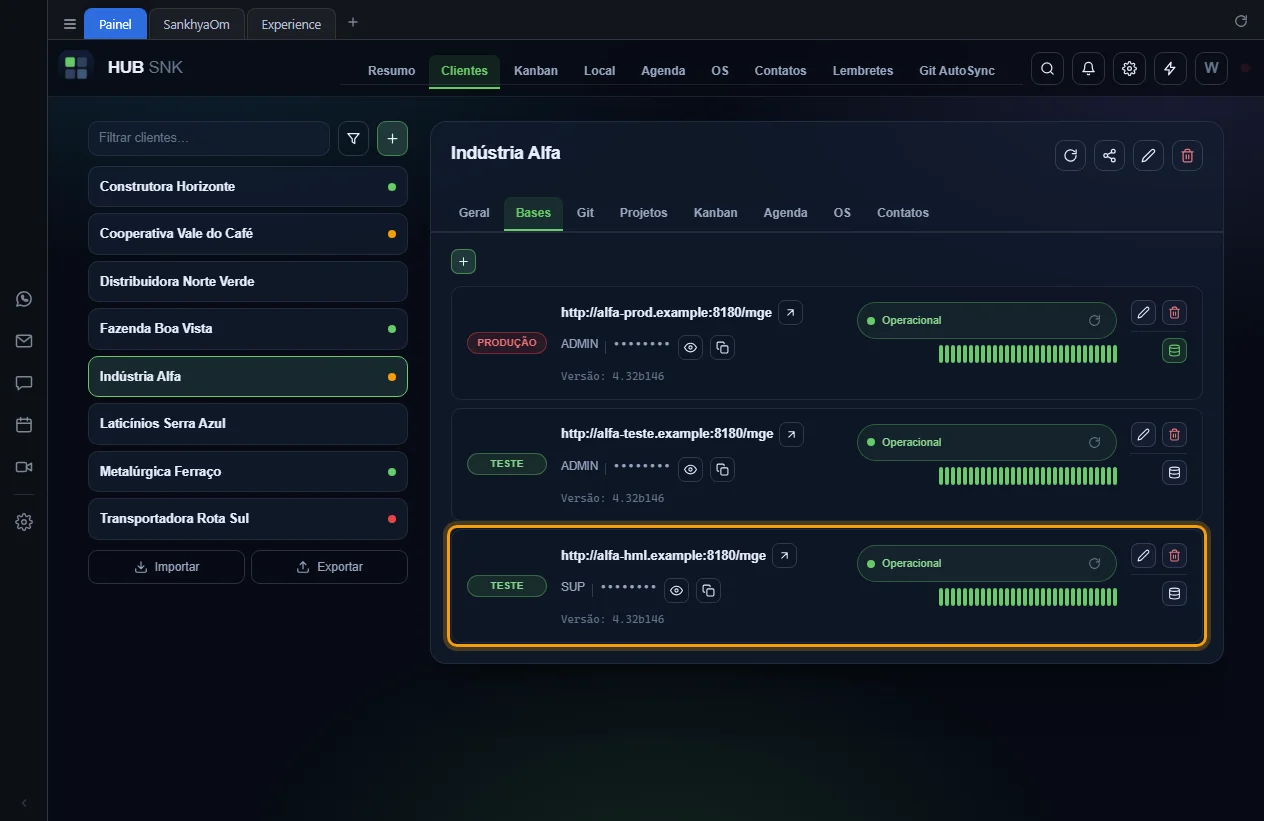Delete the alfa-hml base
Image resolution: width=1264 pixels, height=821 pixels.
(x=1175, y=555)
